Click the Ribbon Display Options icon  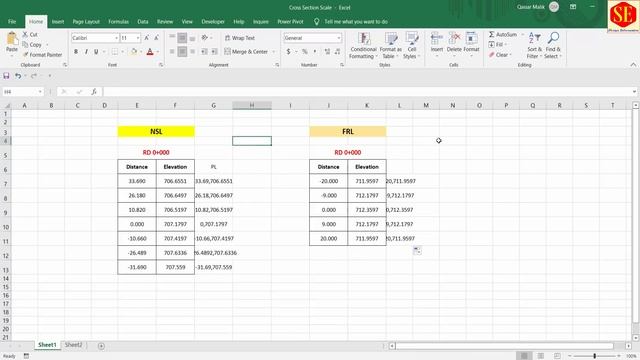click(573, 7)
